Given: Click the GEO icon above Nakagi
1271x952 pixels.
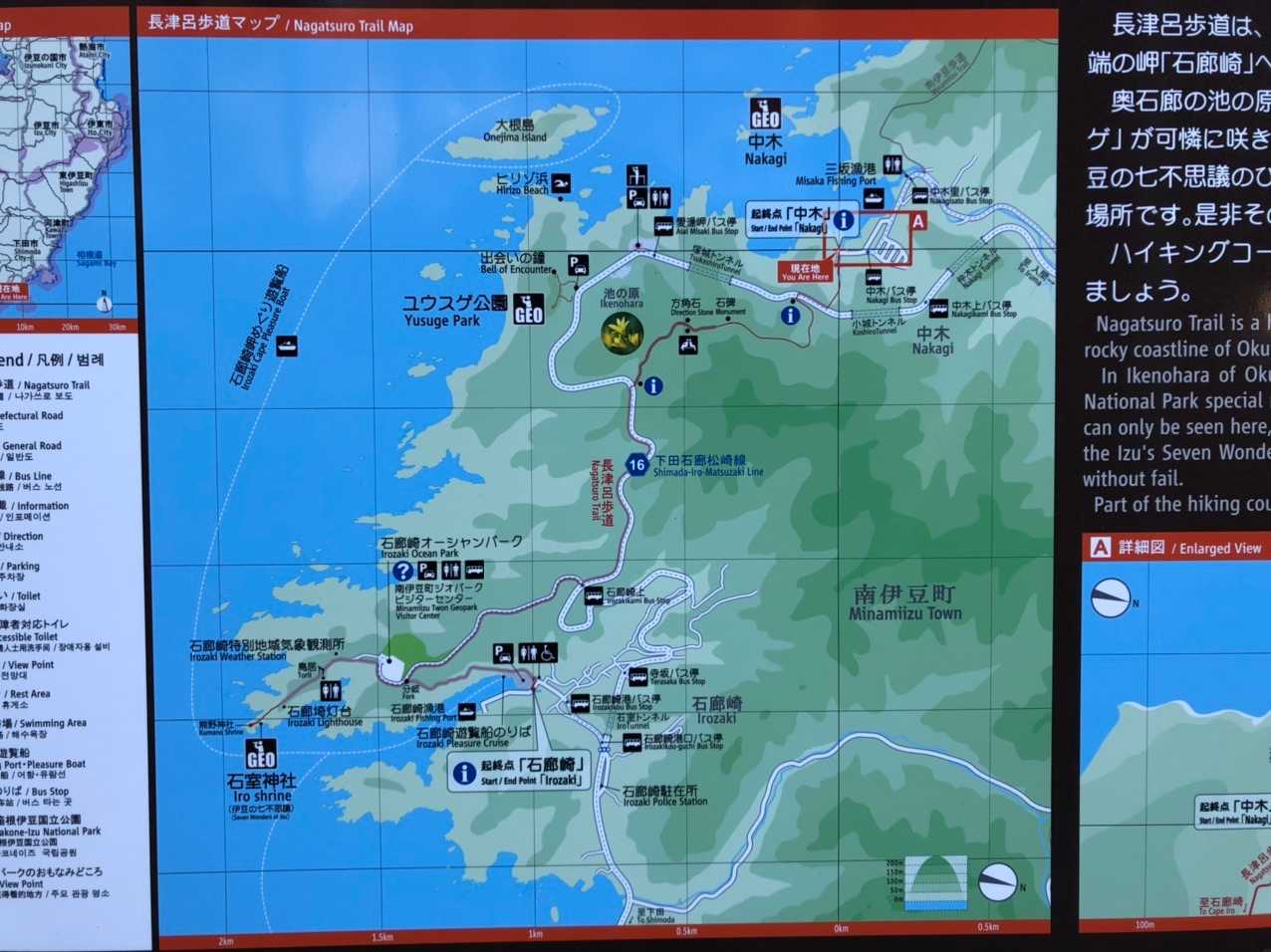Looking at the screenshot, I should point(764,114).
